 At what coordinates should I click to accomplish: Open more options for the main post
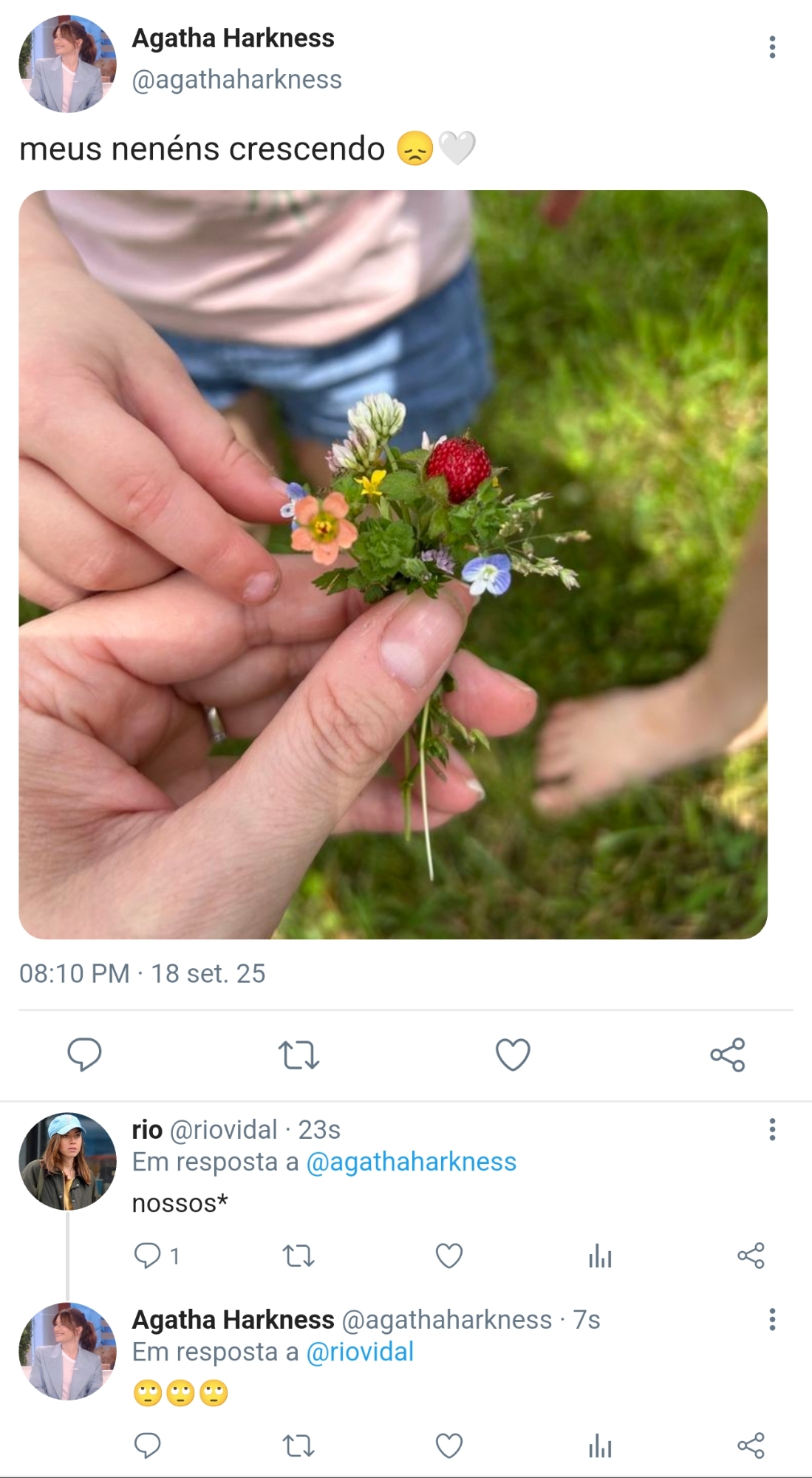pyautogui.click(x=772, y=47)
